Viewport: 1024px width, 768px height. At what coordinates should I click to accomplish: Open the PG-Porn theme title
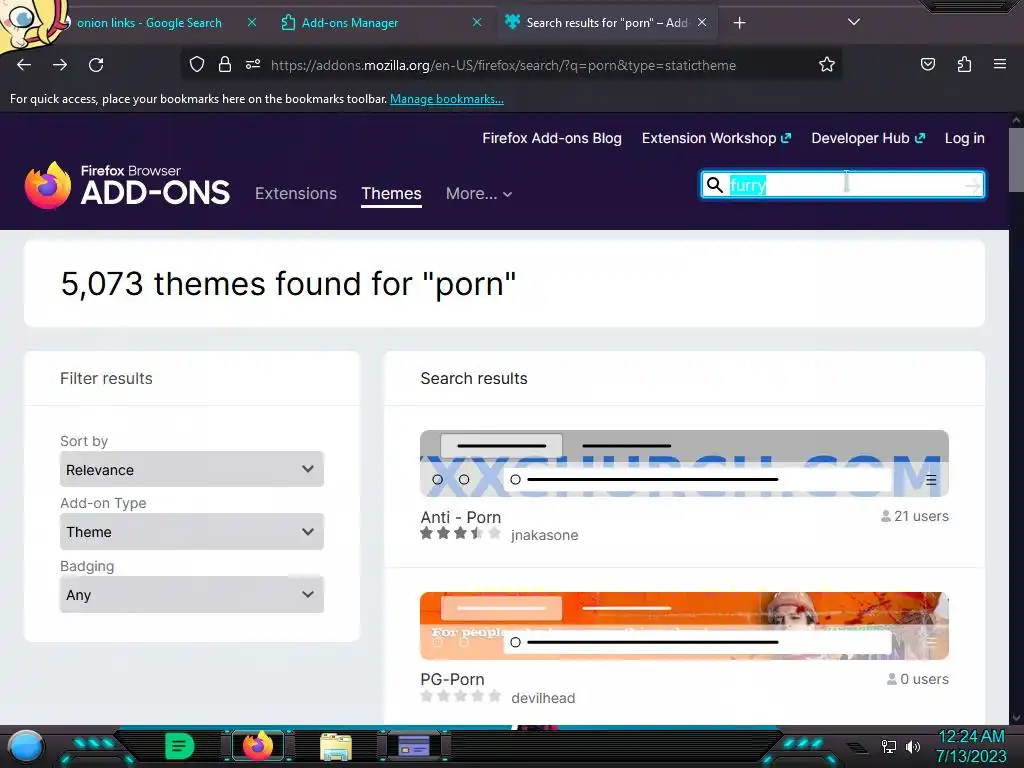[x=452, y=679]
